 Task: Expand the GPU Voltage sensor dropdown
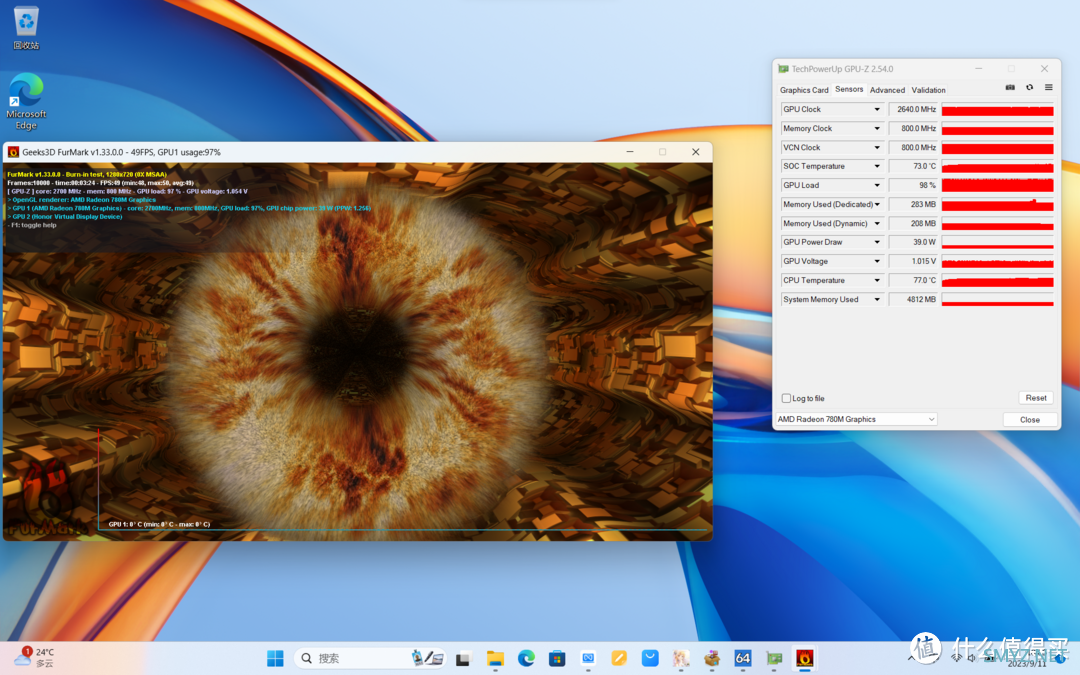click(877, 262)
